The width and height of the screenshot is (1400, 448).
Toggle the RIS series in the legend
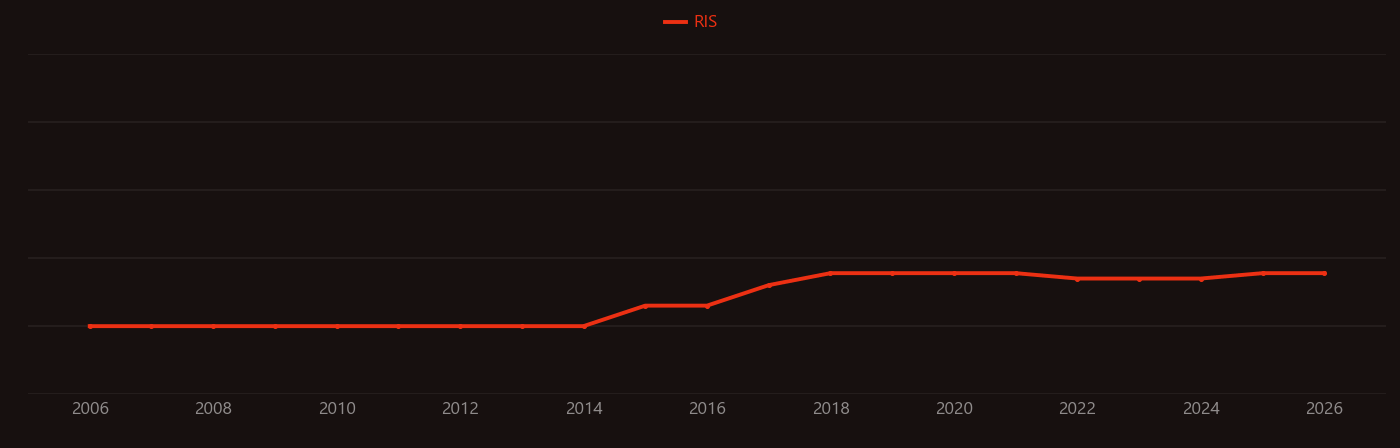[691, 22]
